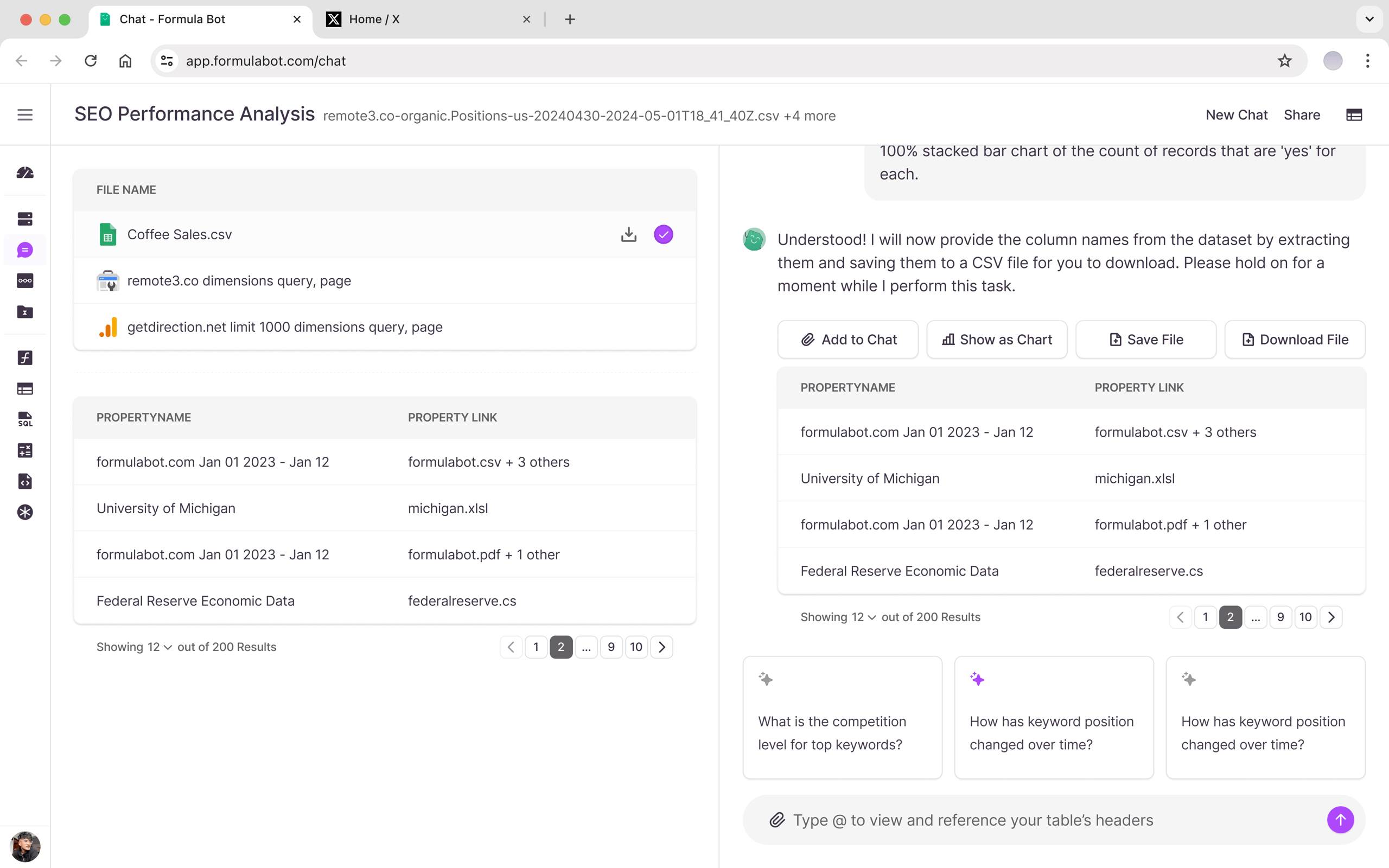This screenshot has width=1389, height=868.
Task: Toggle the purple checkmark on Coffee Sales.csv
Action: (663, 234)
